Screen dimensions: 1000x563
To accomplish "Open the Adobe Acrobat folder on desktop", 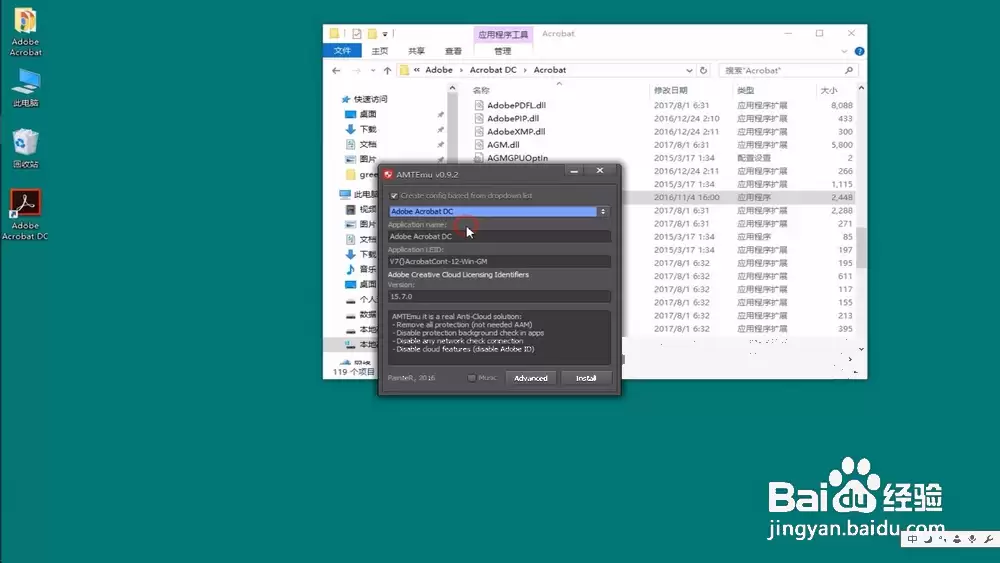I will [x=25, y=32].
